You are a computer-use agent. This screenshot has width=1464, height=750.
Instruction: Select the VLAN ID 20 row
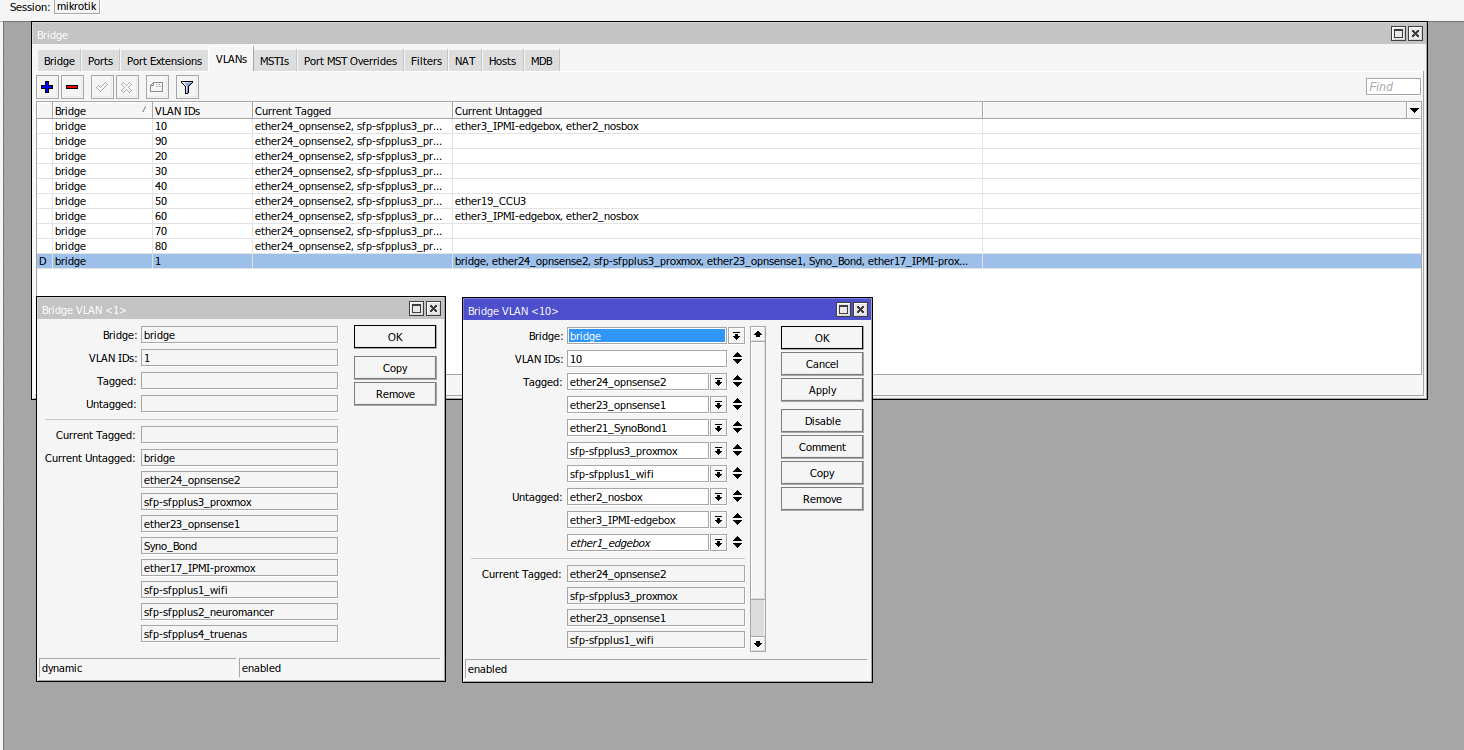[x=729, y=156]
